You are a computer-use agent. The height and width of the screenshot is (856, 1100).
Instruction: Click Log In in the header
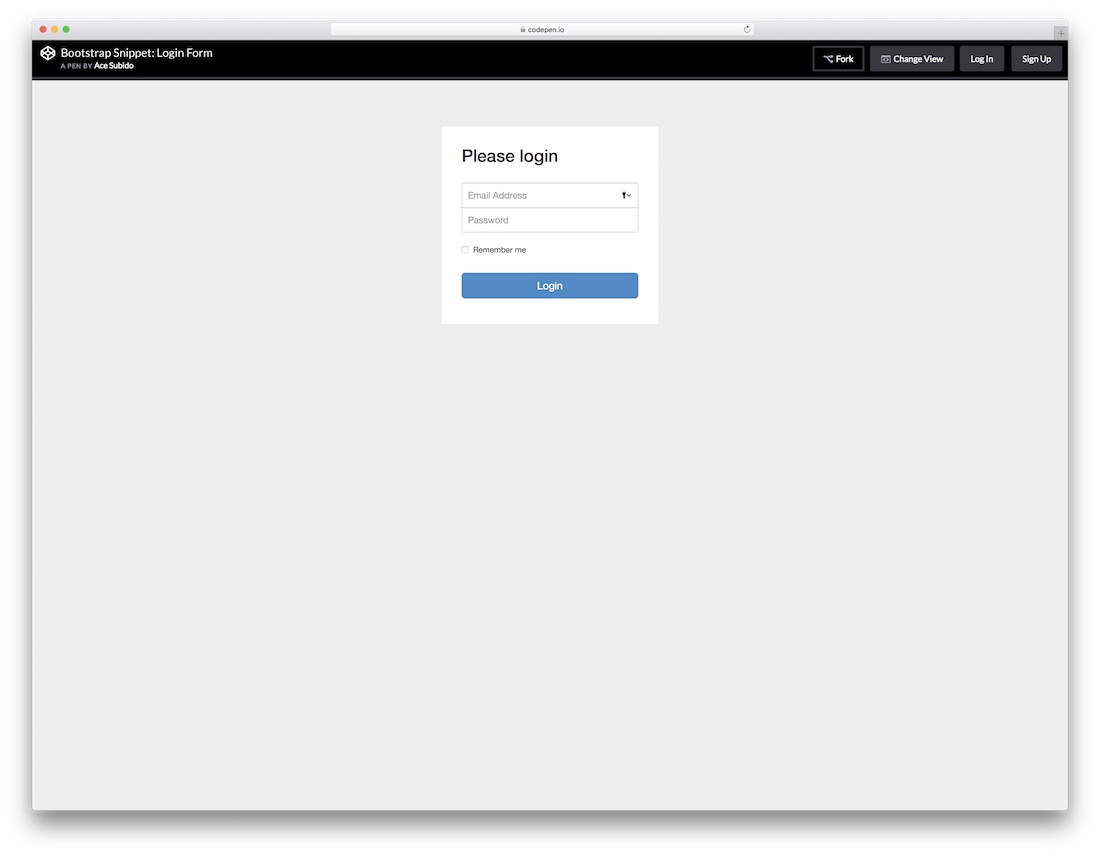click(x=981, y=58)
